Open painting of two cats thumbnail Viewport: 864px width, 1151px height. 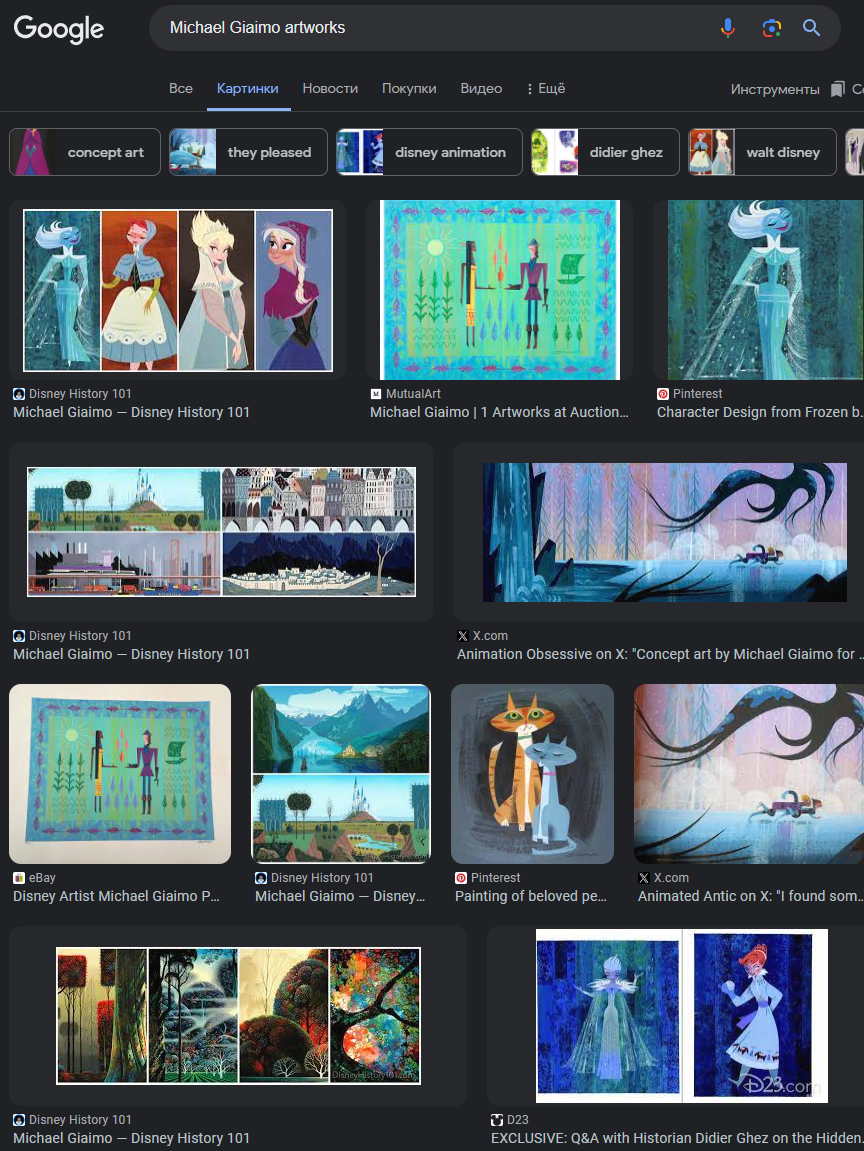click(x=532, y=774)
